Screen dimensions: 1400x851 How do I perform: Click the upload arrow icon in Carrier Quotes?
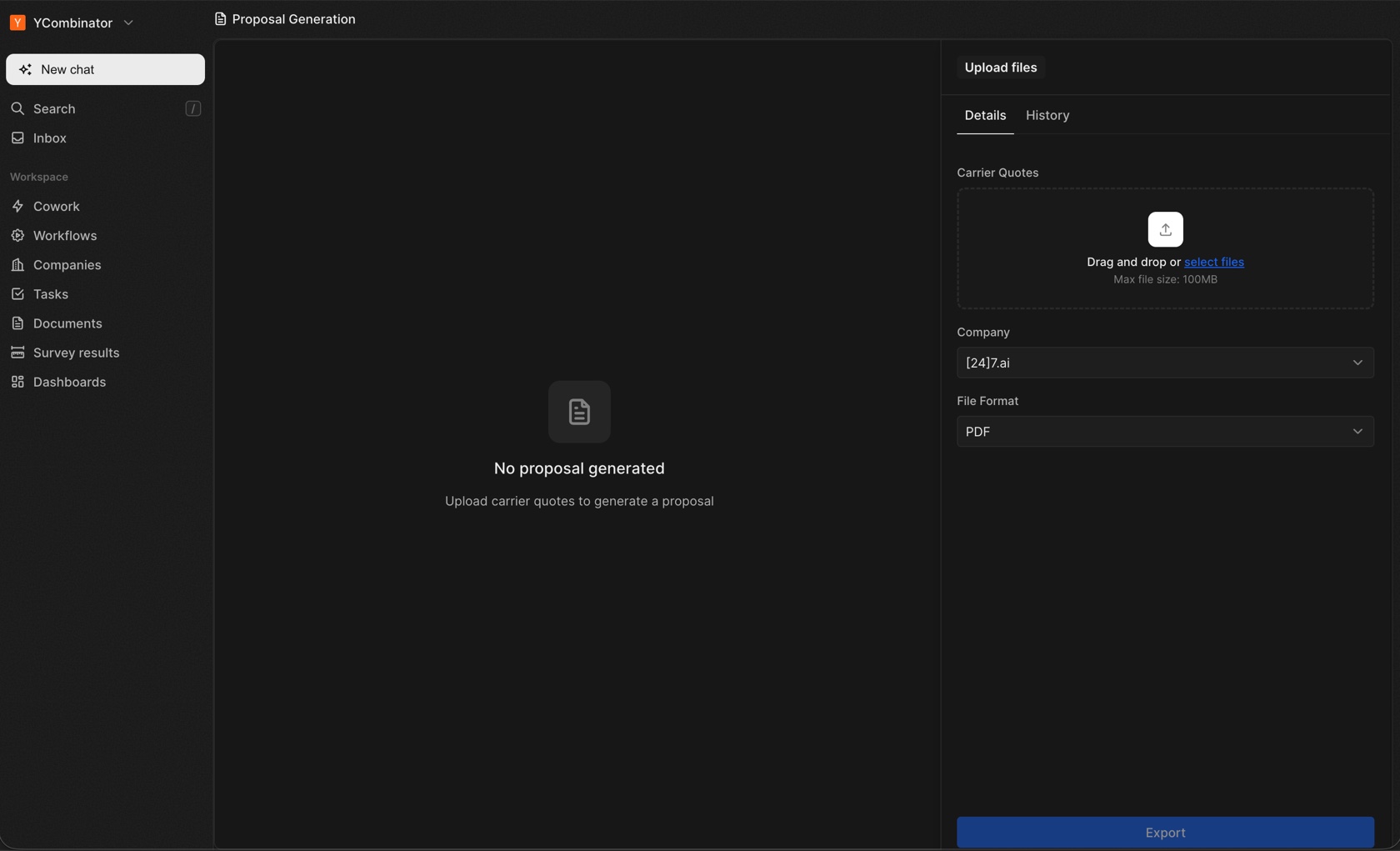pos(1165,229)
